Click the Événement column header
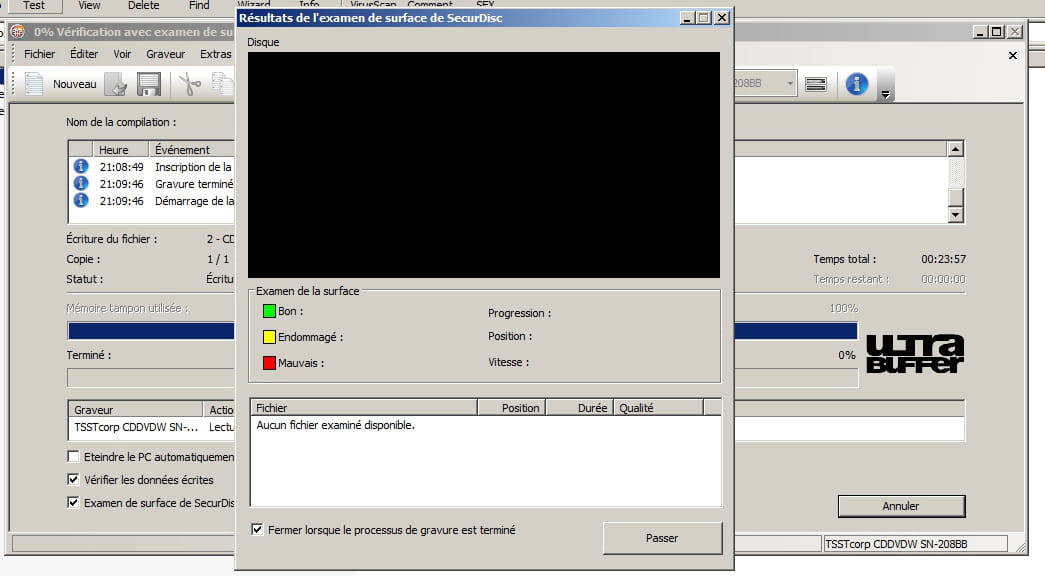The image size is (1045, 576). coord(192,149)
